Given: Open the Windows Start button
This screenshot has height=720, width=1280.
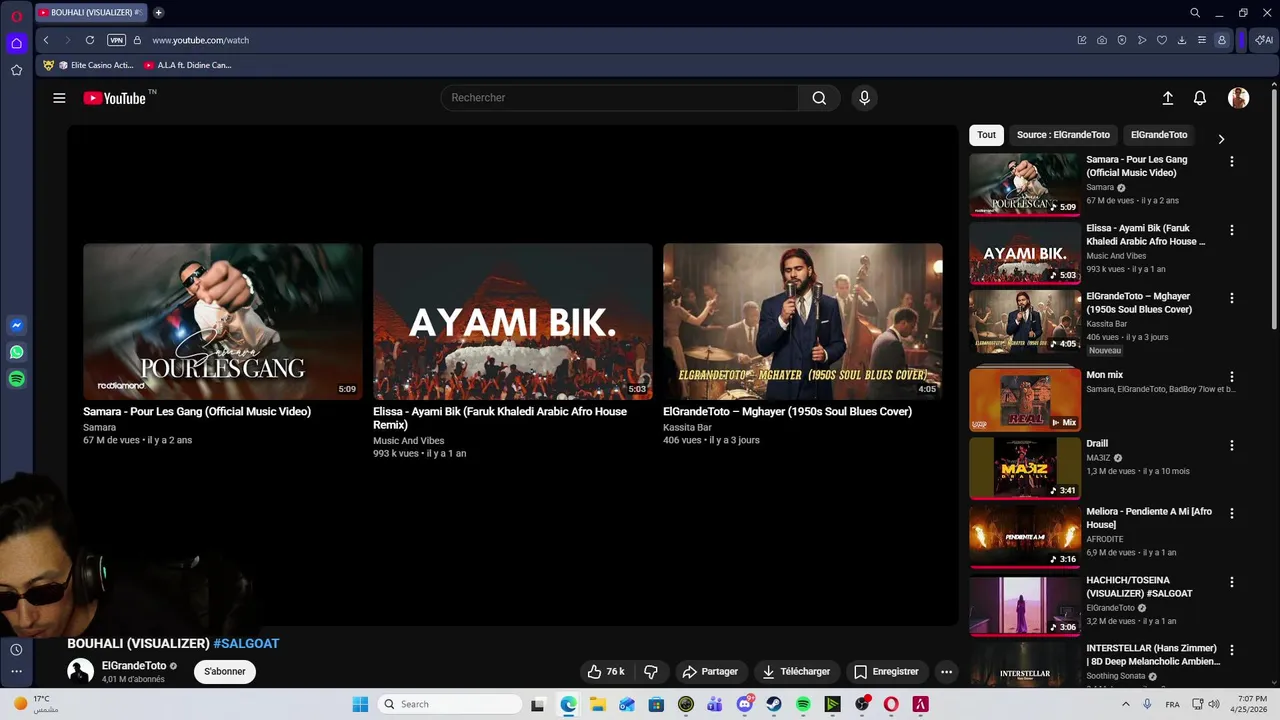Looking at the screenshot, I should tap(360, 704).
